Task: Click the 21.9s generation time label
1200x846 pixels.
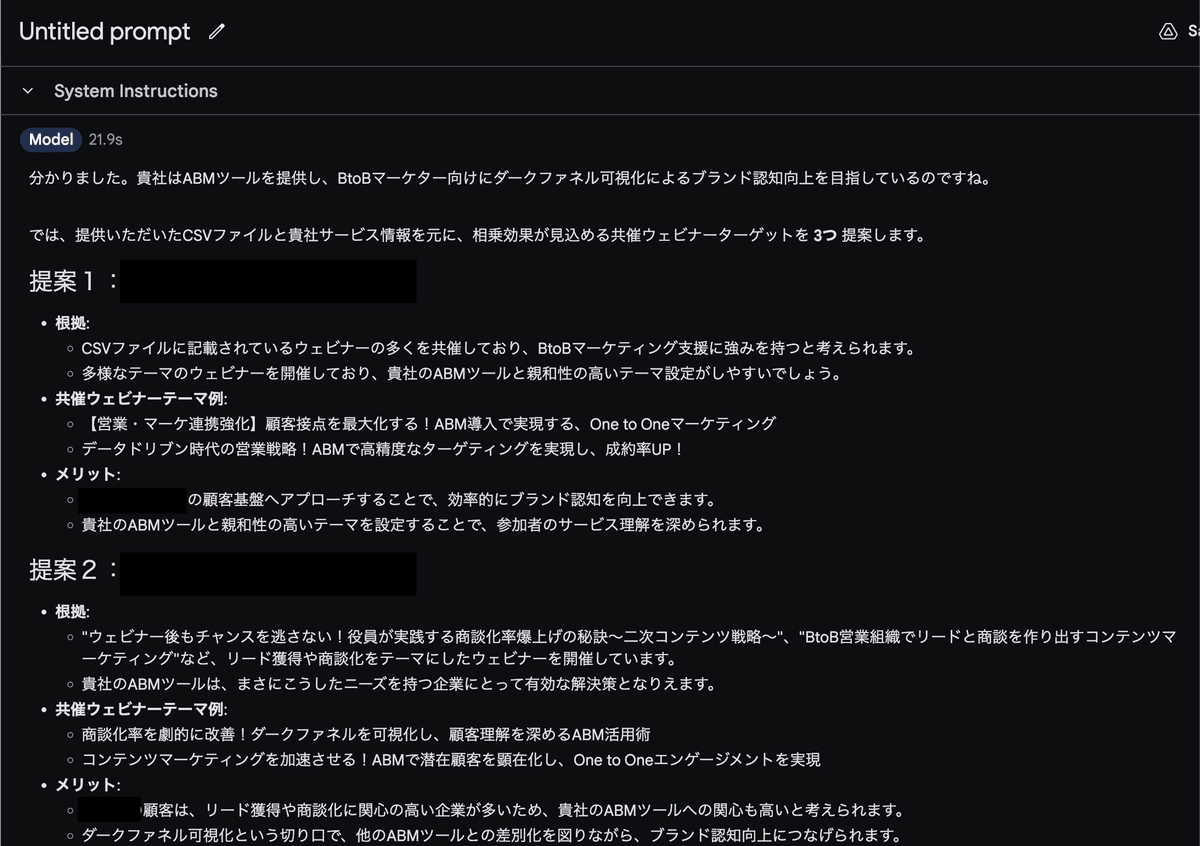Action: [x=105, y=140]
